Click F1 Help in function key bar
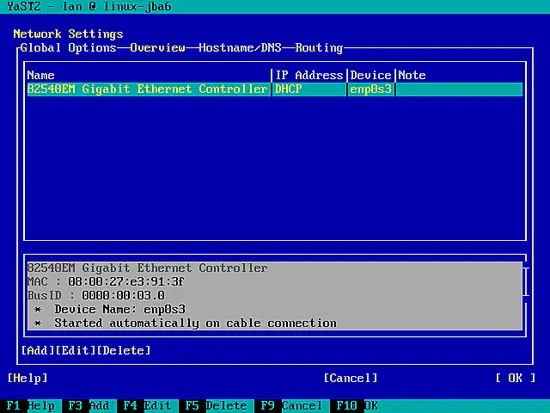Screen dimensions: 550x413 pos(31,406)
